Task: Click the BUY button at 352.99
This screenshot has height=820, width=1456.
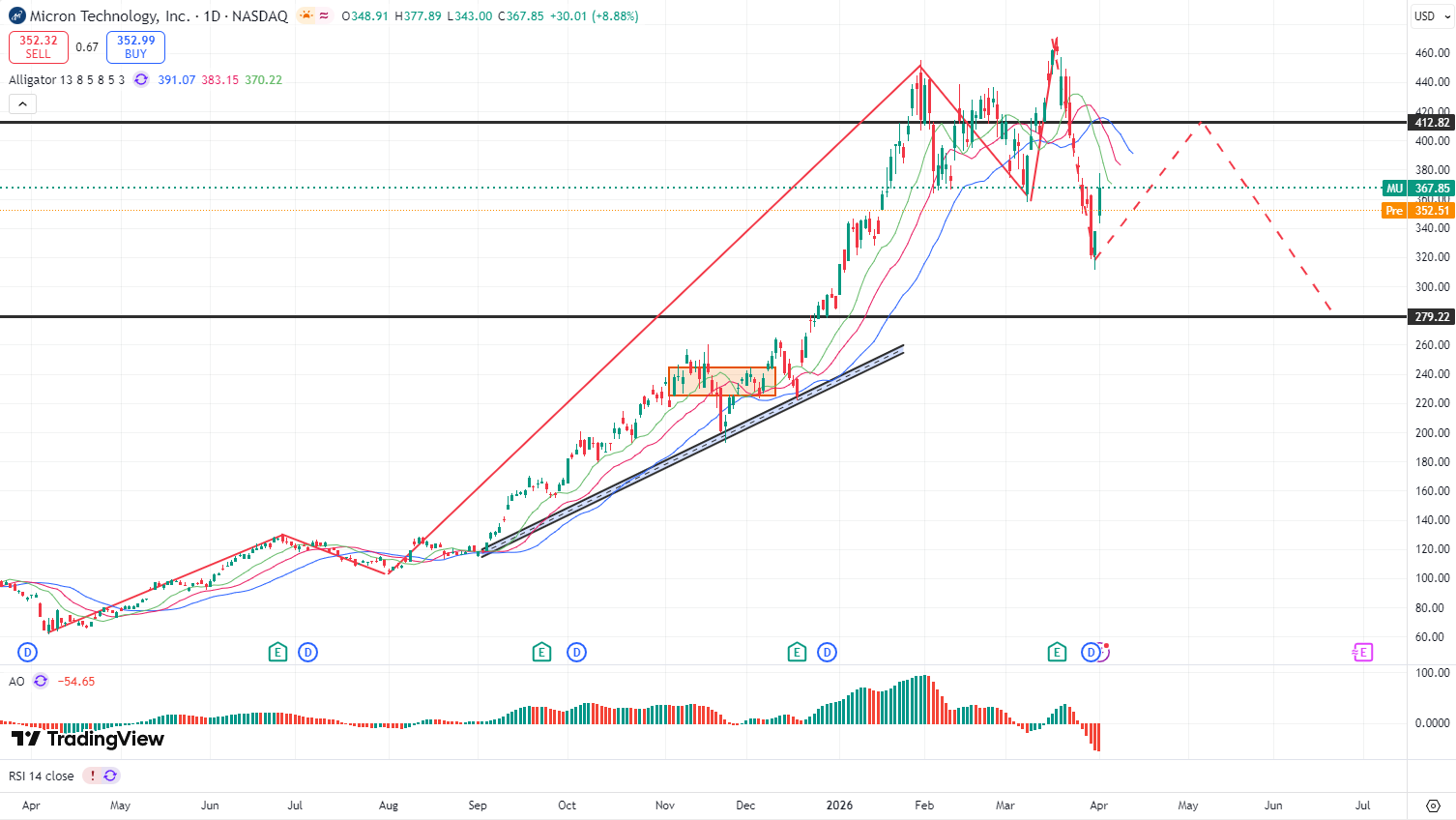Action: point(135,46)
